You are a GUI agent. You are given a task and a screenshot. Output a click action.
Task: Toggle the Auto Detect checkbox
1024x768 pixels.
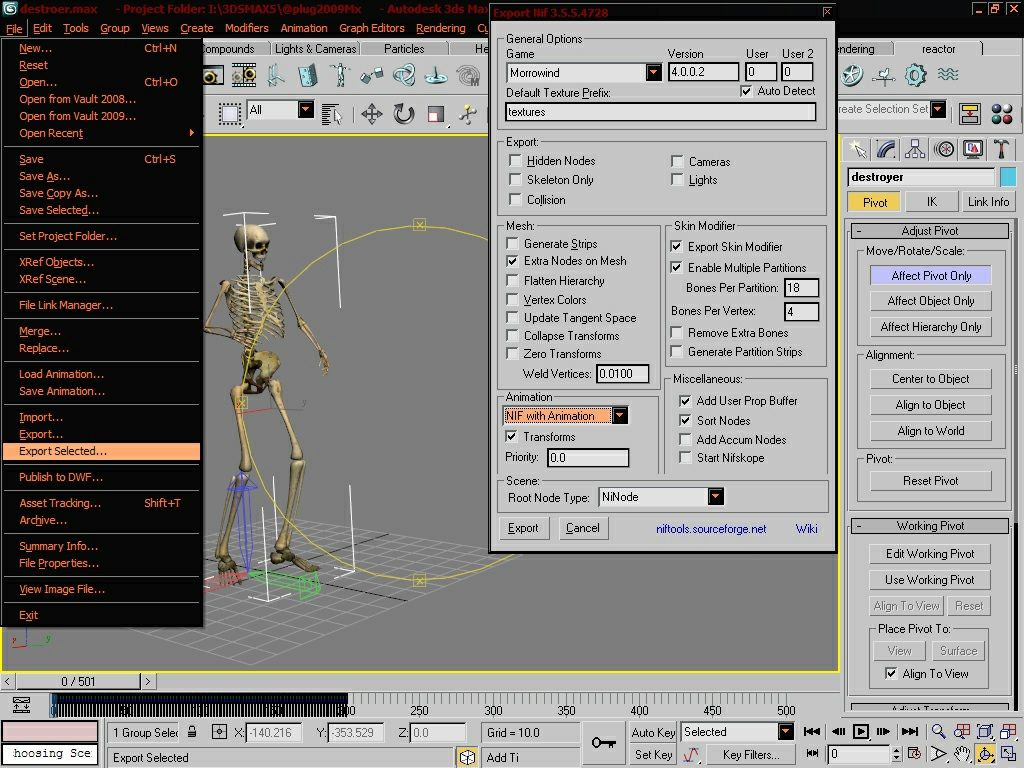pos(746,91)
